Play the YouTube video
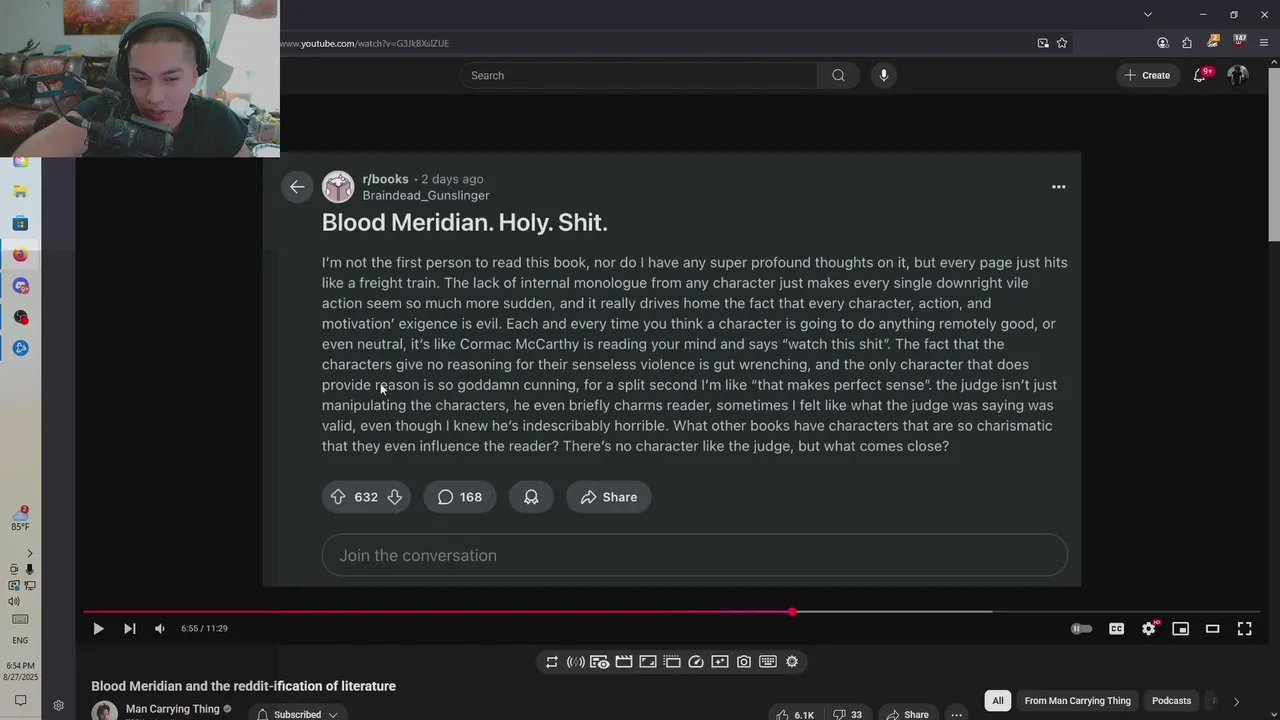 98,628
